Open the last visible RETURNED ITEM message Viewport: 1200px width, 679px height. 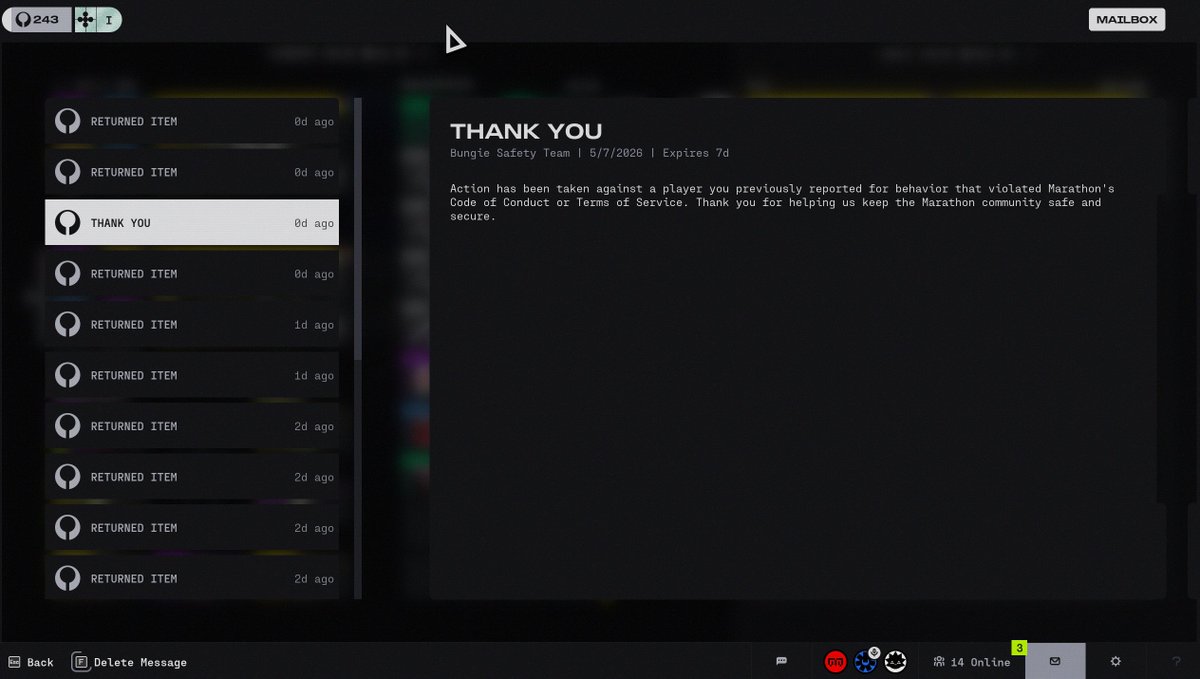[x=192, y=578]
